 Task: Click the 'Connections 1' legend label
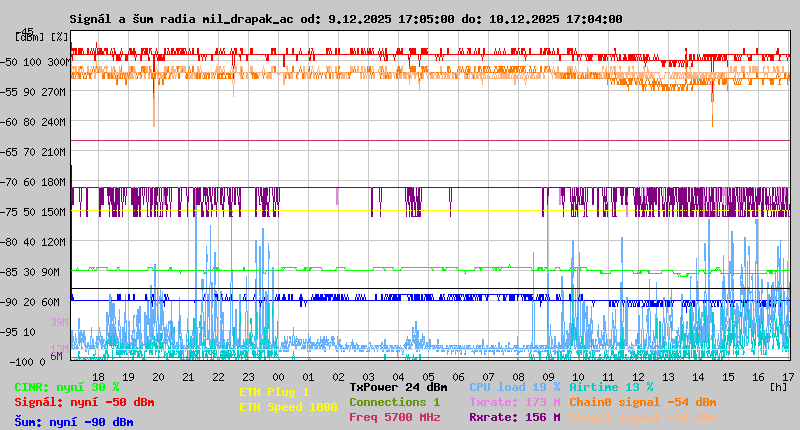tap(394, 402)
